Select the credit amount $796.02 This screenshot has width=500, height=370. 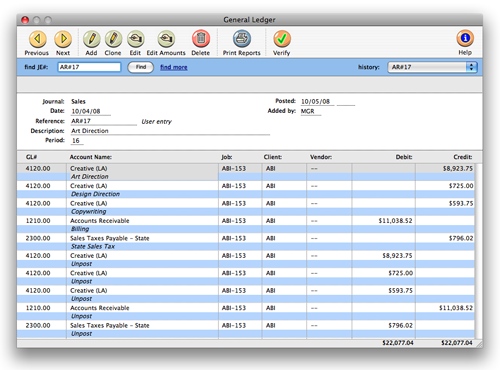[x=461, y=238]
